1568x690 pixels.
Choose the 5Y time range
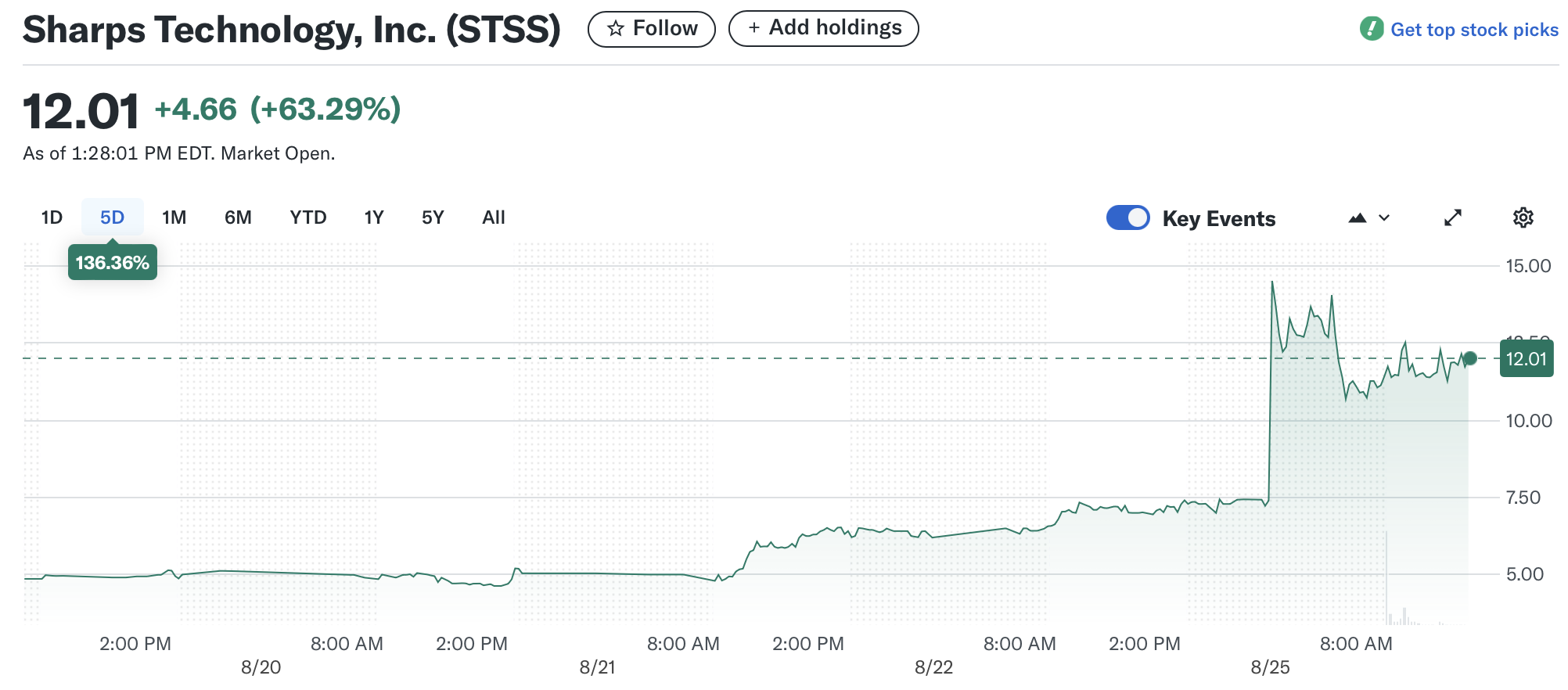click(x=433, y=217)
